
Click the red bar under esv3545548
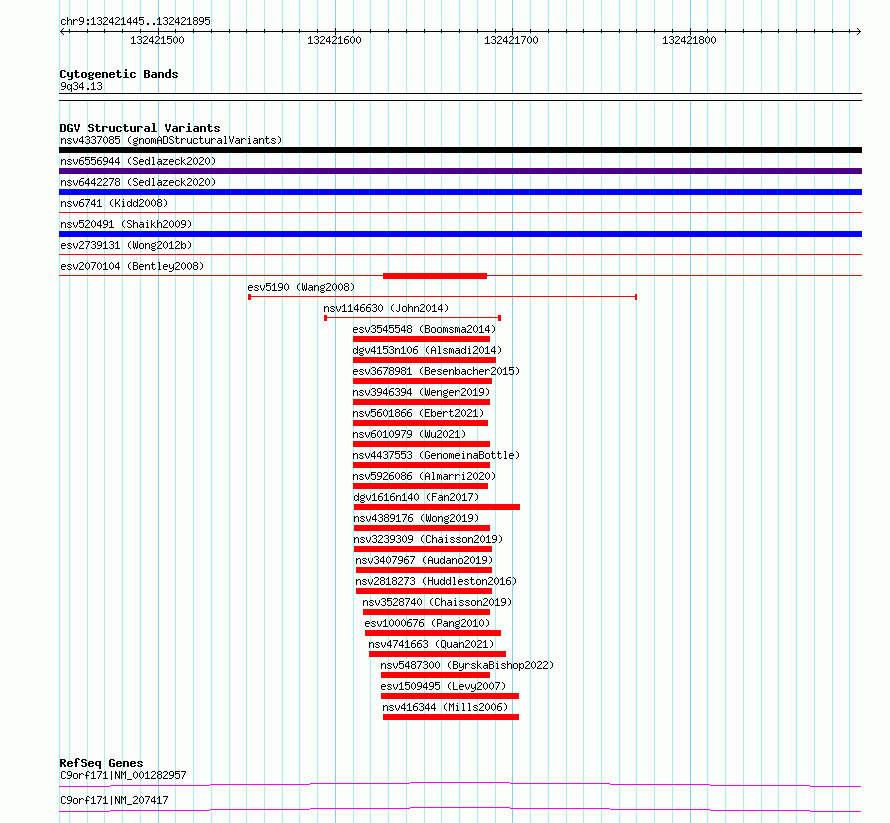(421, 339)
